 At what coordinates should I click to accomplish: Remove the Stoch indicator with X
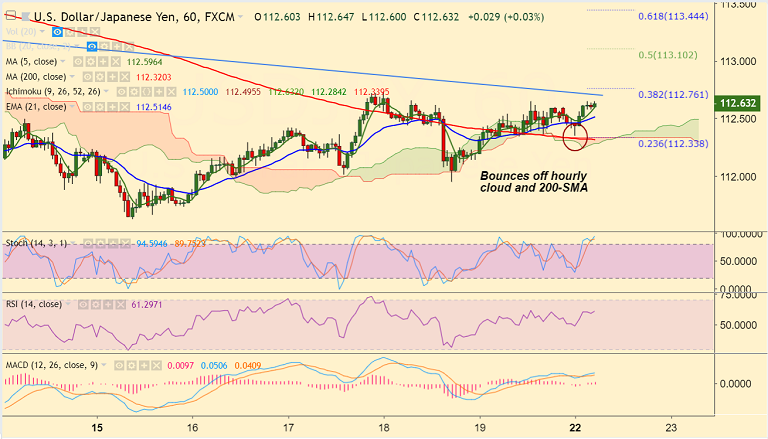[x=125, y=243]
